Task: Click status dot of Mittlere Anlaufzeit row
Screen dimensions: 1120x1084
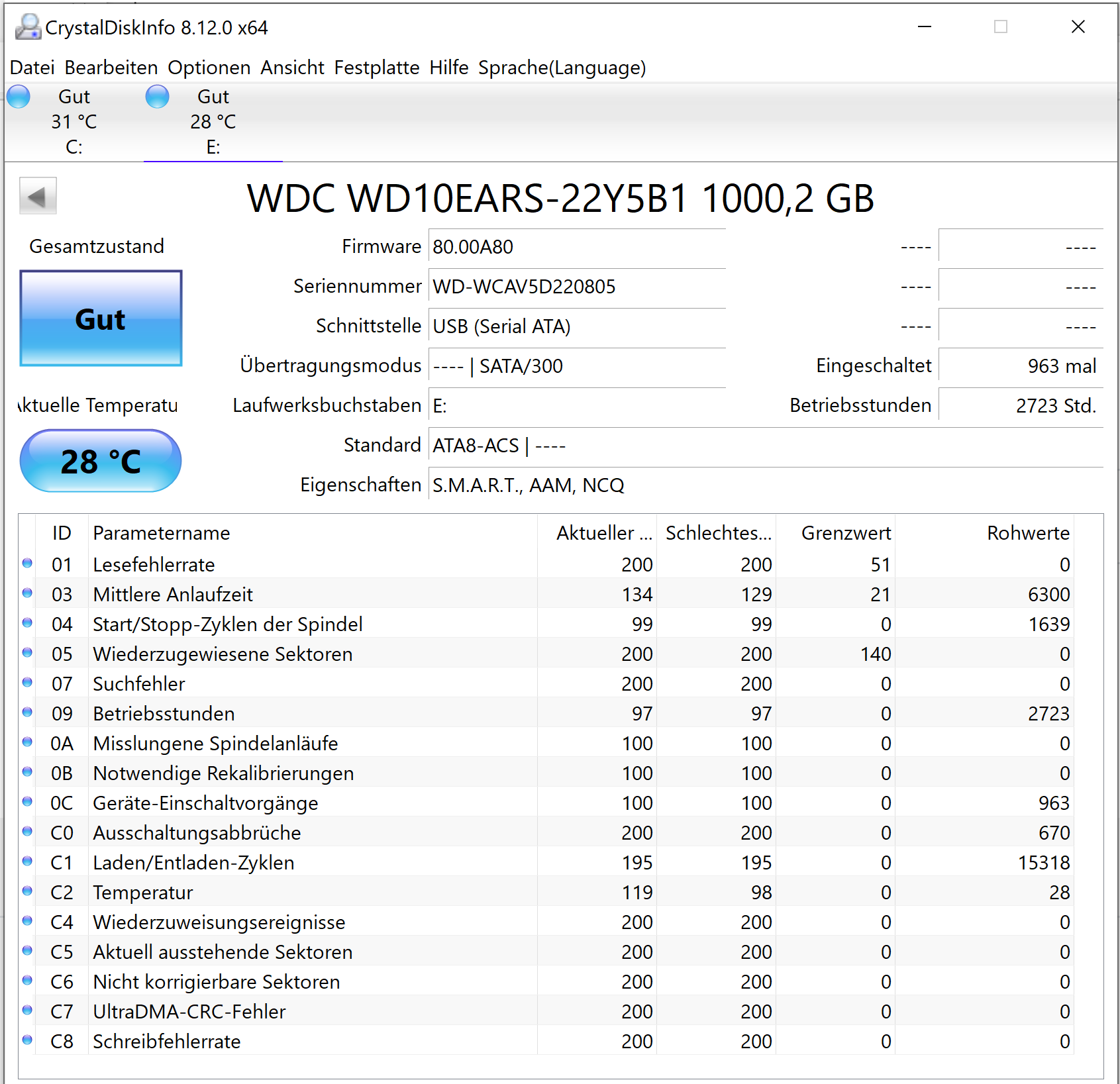Action: pyautogui.click(x=27, y=593)
